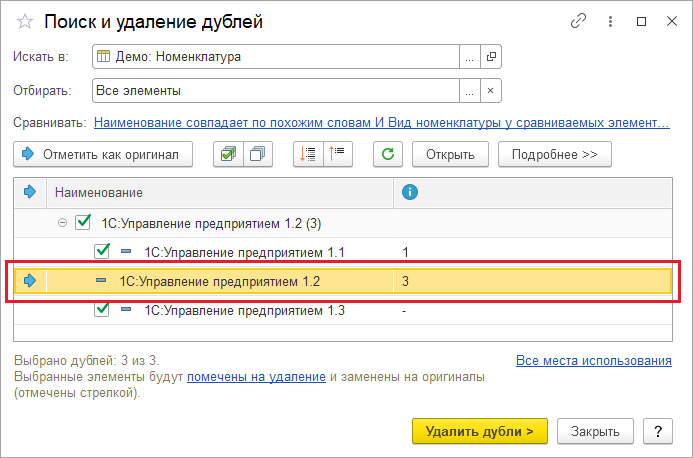Open the three-dot more actions menu
The width and height of the screenshot is (693, 458).
click(x=610, y=21)
